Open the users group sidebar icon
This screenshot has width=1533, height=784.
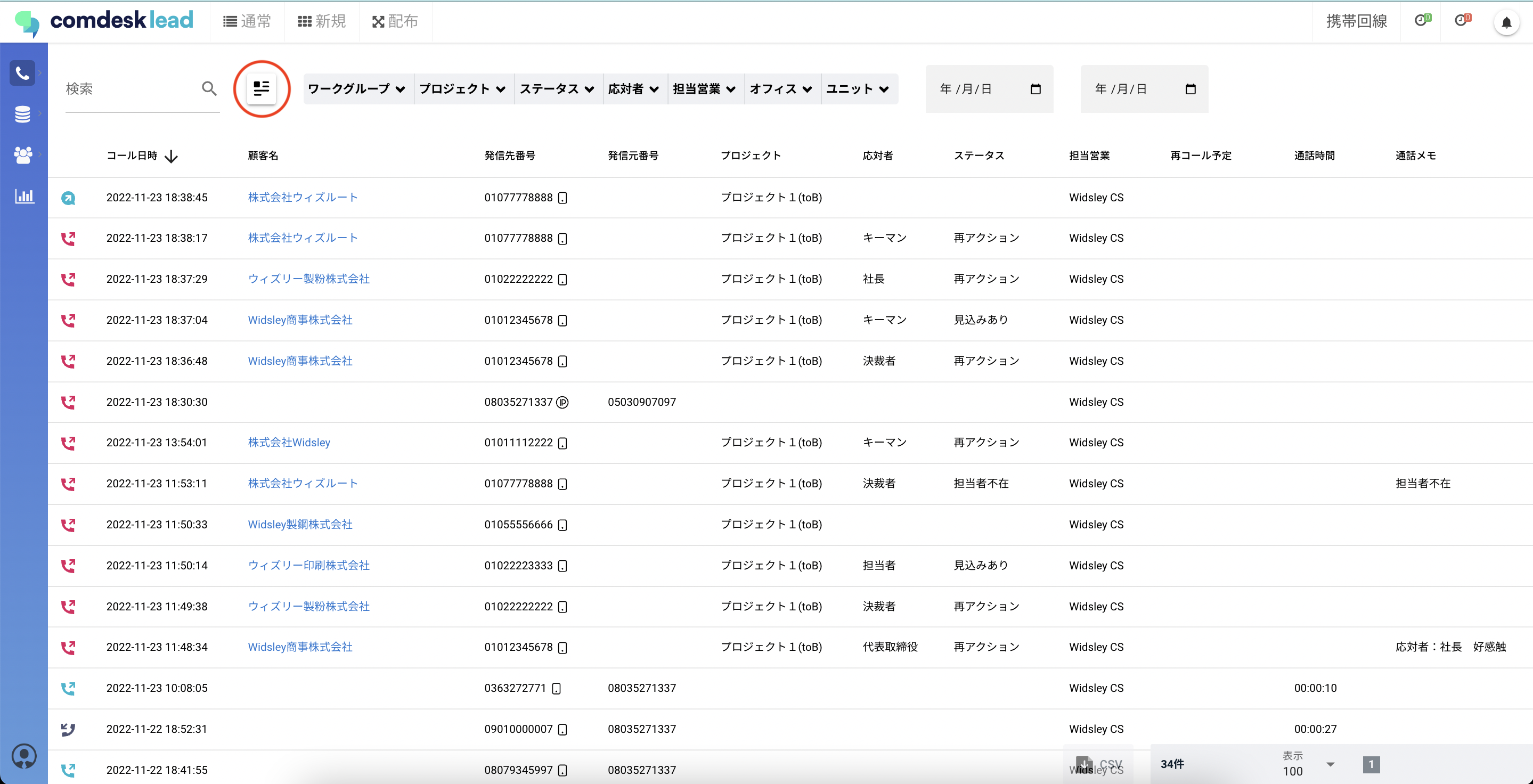tap(22, 154)
